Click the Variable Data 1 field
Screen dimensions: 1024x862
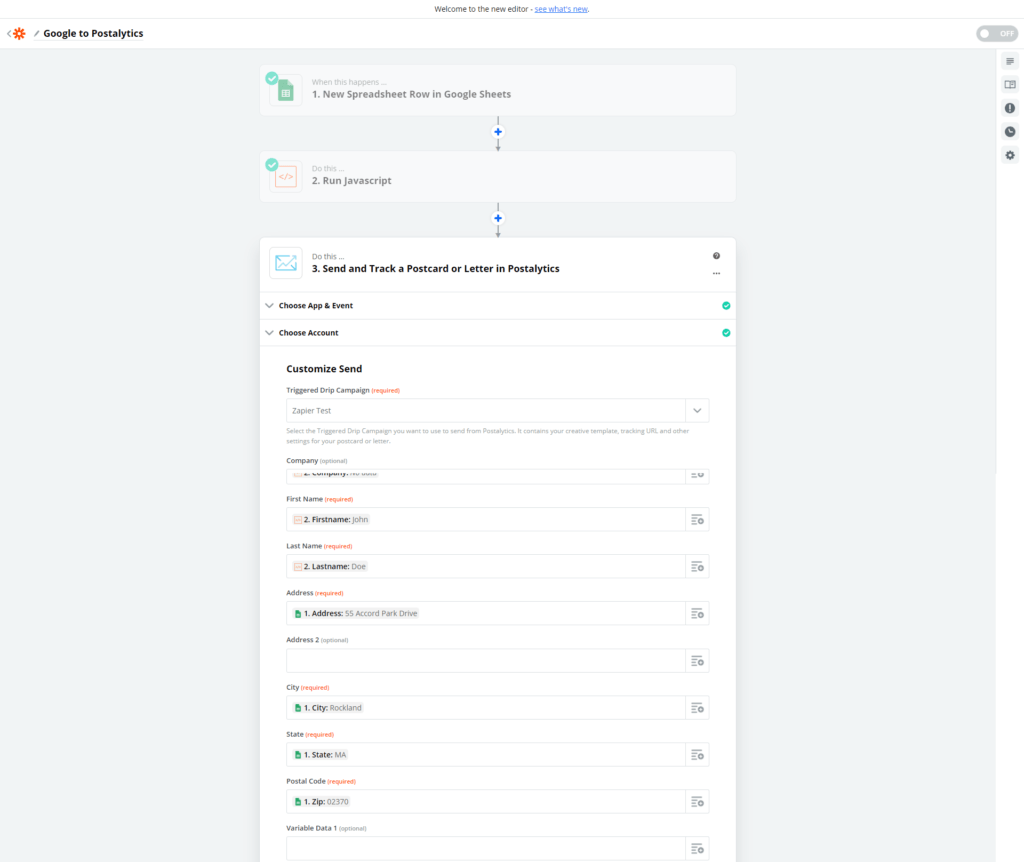(486, 849)
